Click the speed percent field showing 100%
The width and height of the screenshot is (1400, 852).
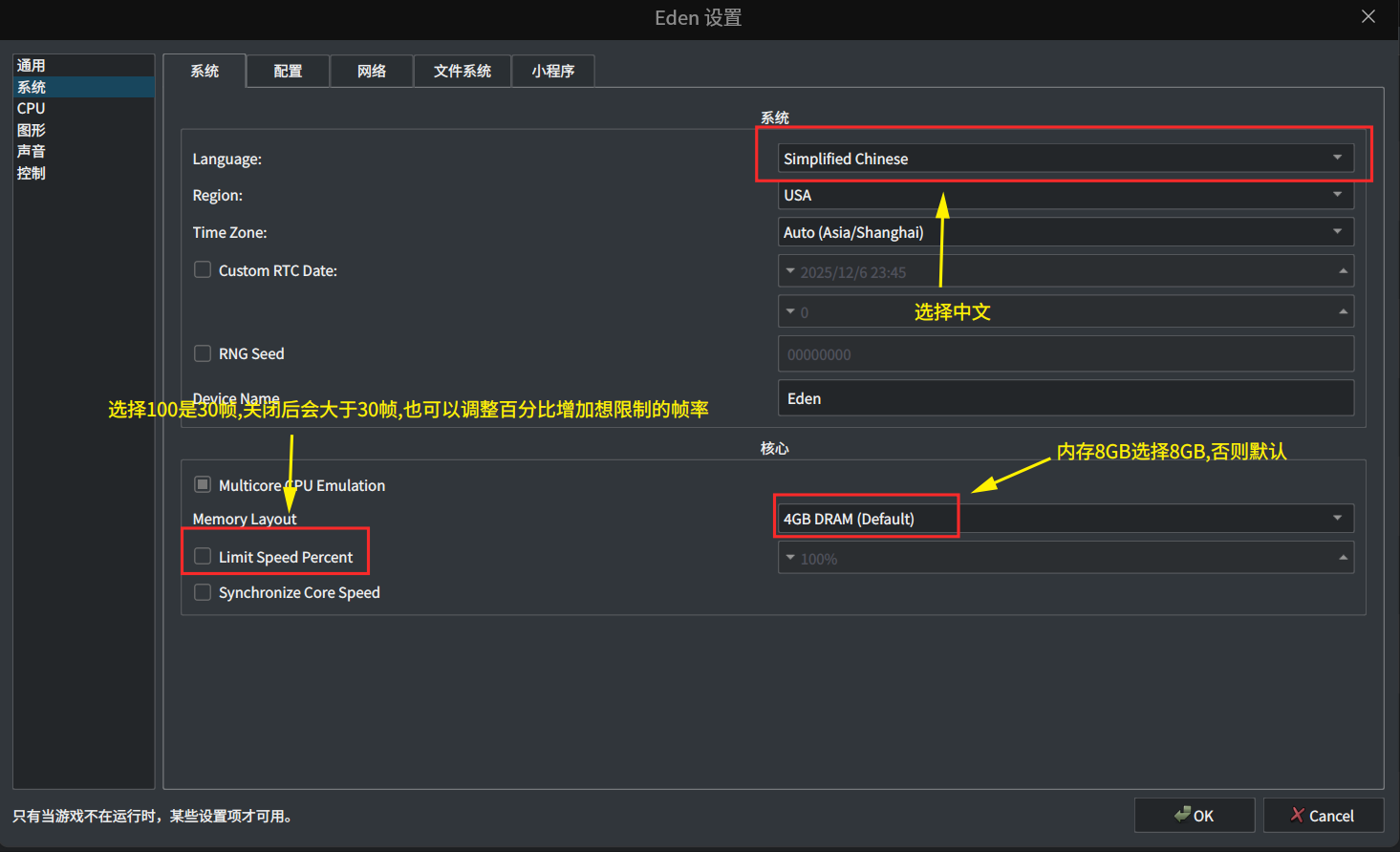[x=1066, y=559]
